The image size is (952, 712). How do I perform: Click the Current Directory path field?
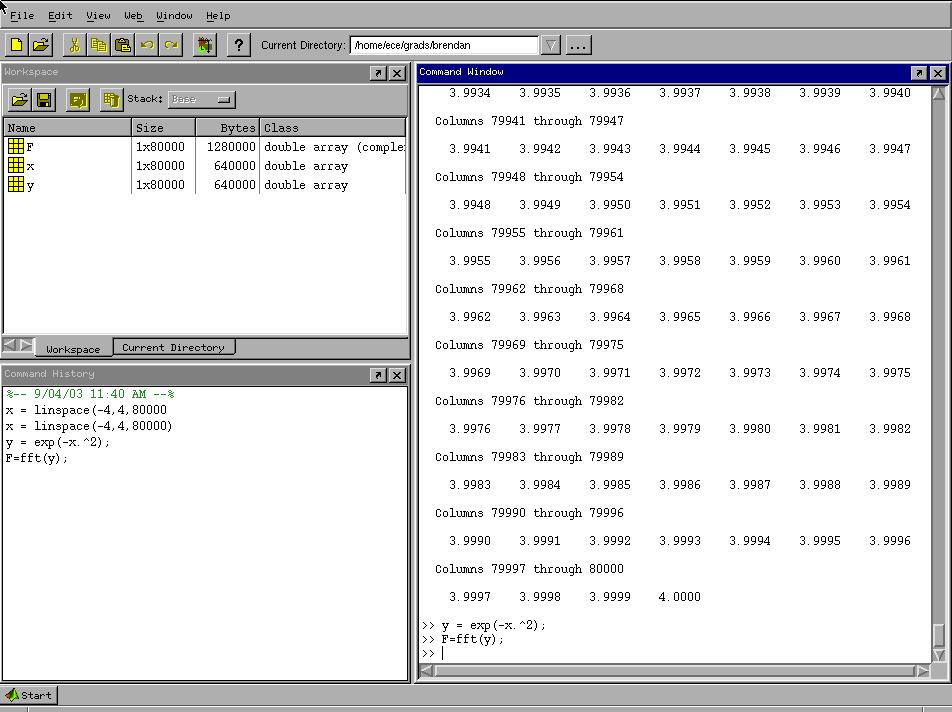444,45
